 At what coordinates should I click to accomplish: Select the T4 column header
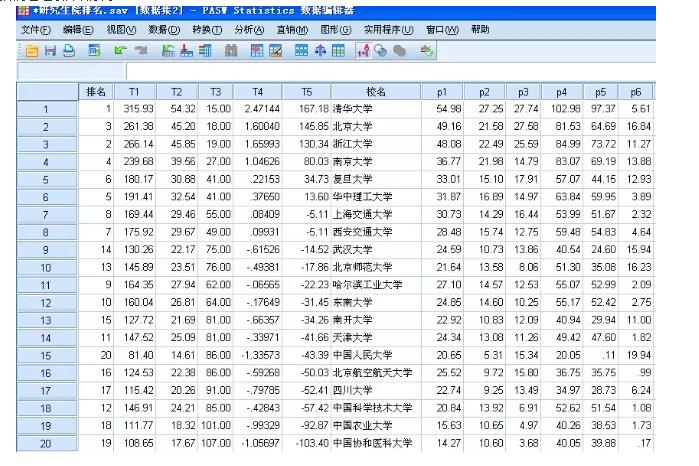pyautogui.click(x=258, y=92)
